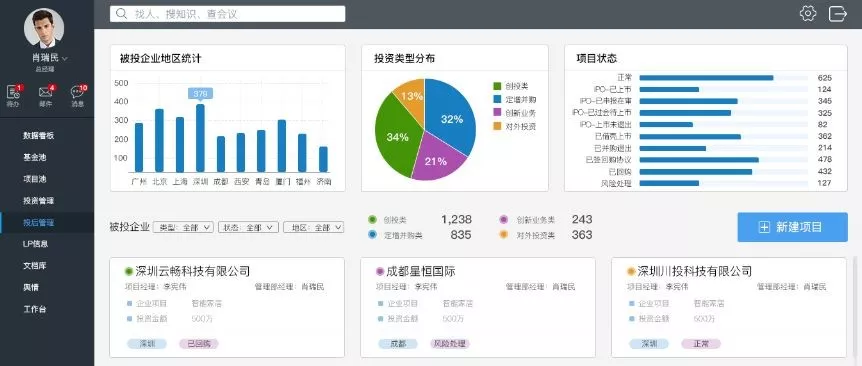
Task: Open the settings gear icon
Action: coord(808,13)
